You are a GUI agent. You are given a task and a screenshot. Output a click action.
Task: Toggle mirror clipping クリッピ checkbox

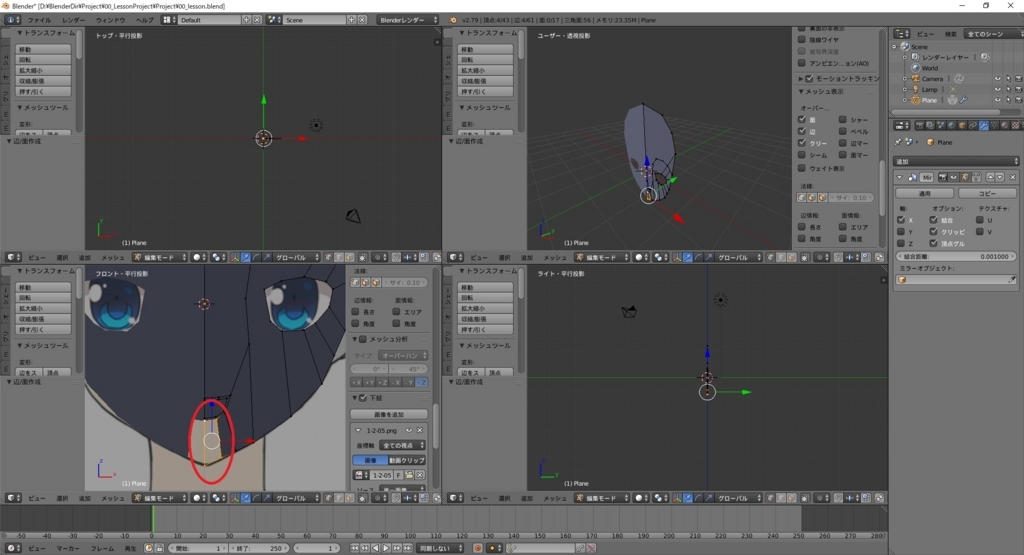tap(934, 232)
